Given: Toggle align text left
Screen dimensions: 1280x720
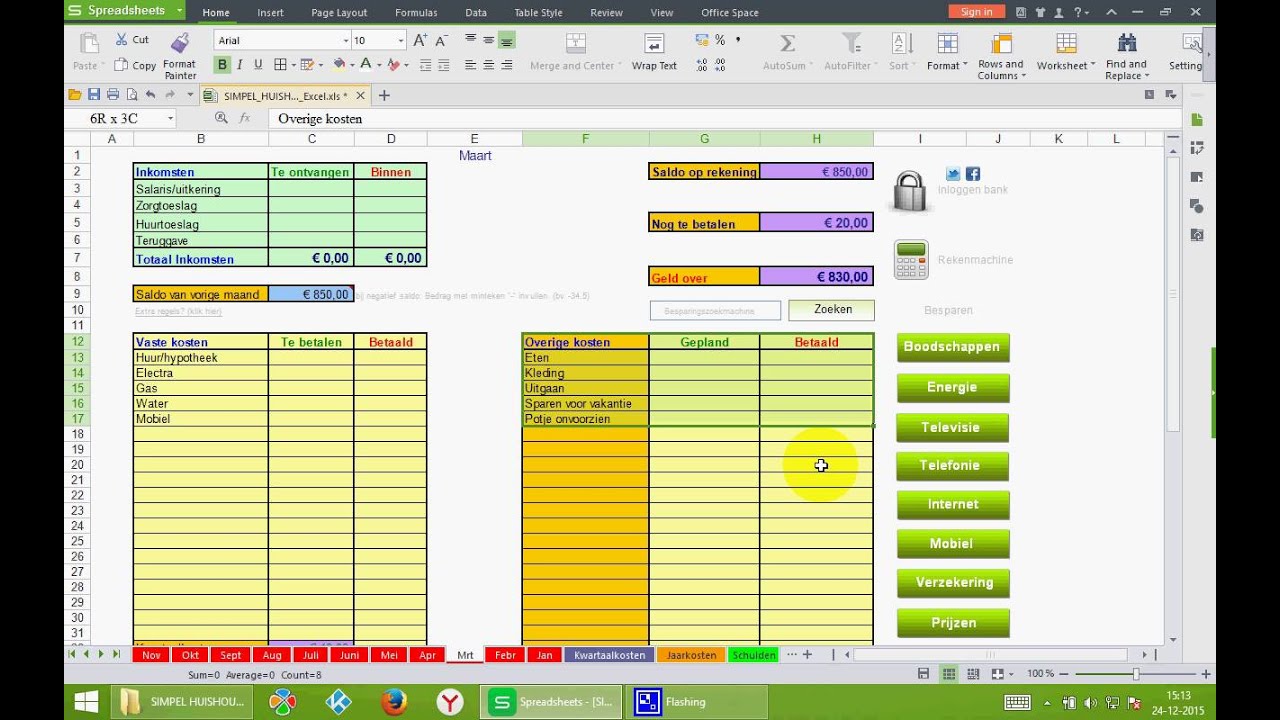Looking at the screenshot, I should [x=470, y=65].
